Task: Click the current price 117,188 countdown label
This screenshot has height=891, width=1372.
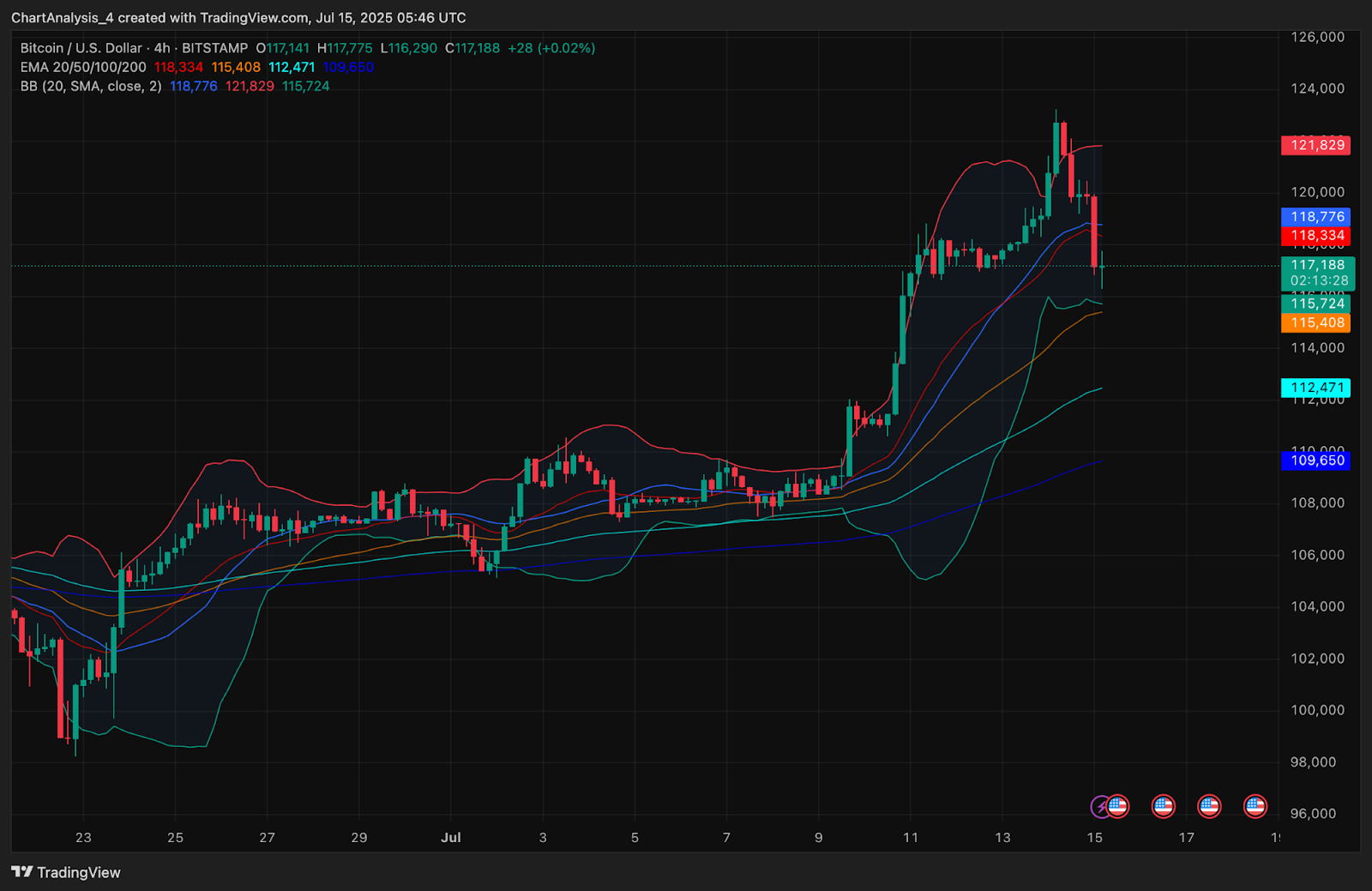Action: (1317, 273)
